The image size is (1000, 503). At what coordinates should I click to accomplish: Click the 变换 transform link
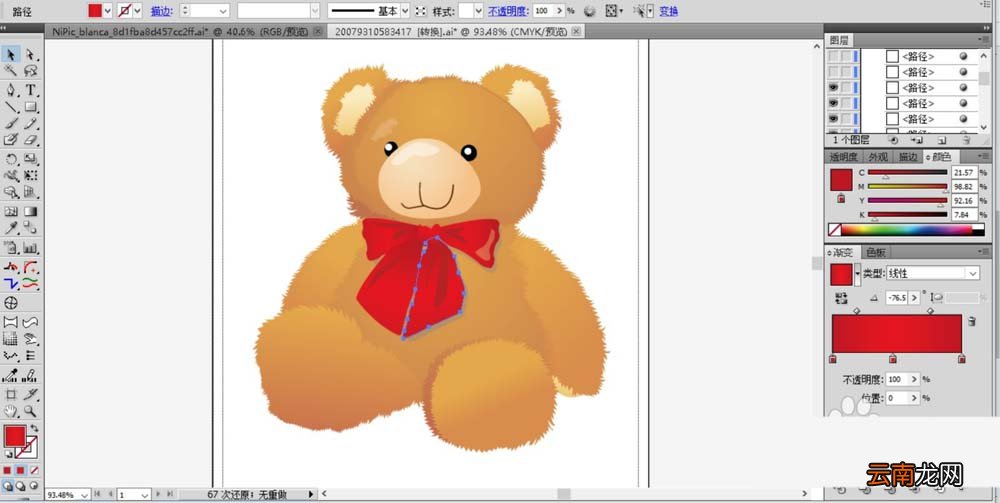tap(668, 11)
